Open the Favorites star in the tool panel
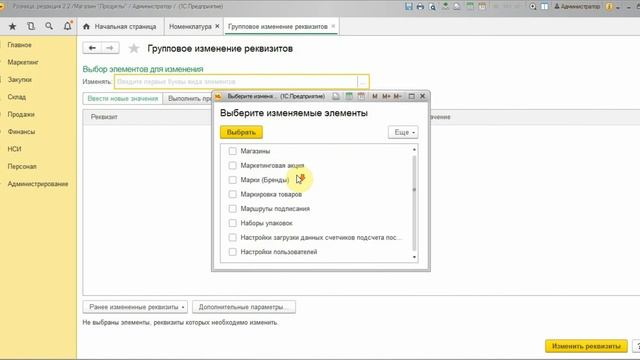 pyautogui.click(x=12, y=27)
